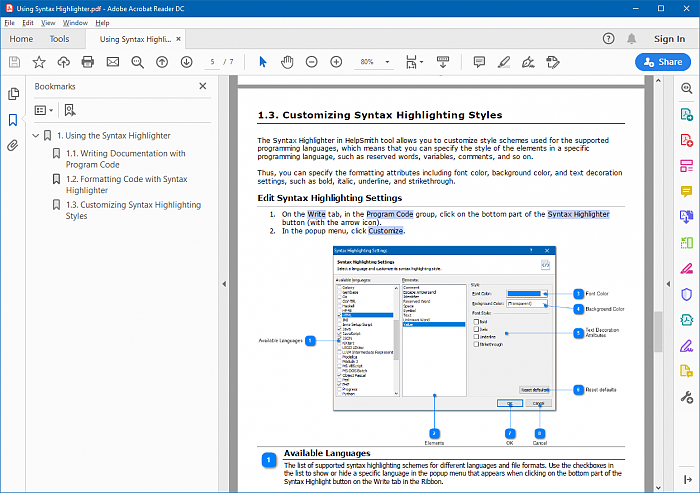
Task: Select the Hand pan tool
Action: click(287, 62)
